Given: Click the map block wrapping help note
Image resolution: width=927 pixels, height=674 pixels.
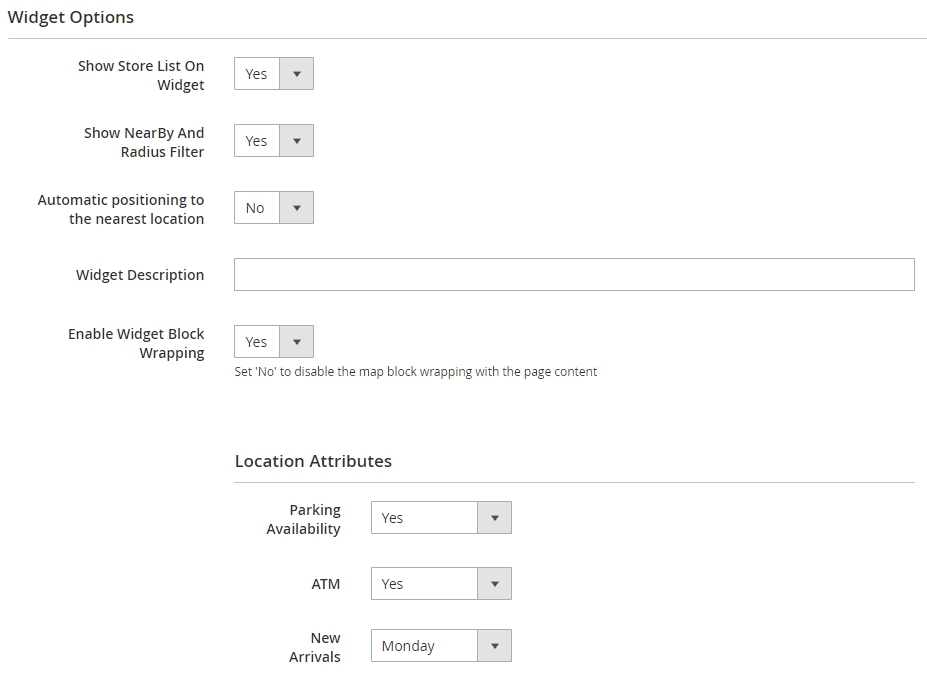Looking at the screenshot, I should 416,371.
